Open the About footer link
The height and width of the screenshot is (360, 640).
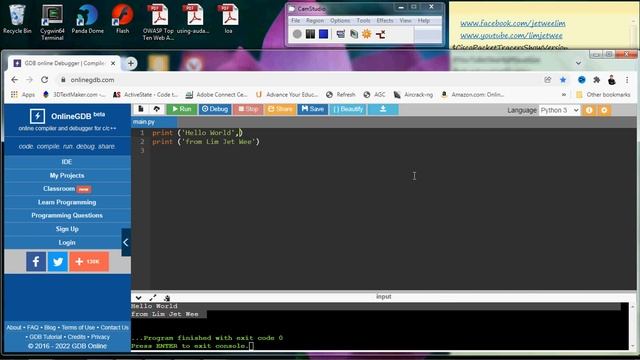(13, 327)
